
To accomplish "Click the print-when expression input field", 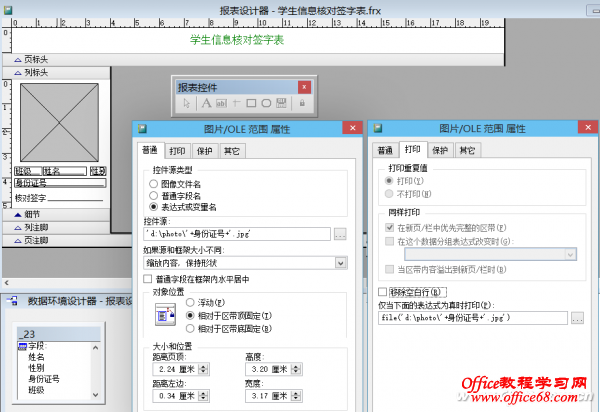I will coord(473,318).
